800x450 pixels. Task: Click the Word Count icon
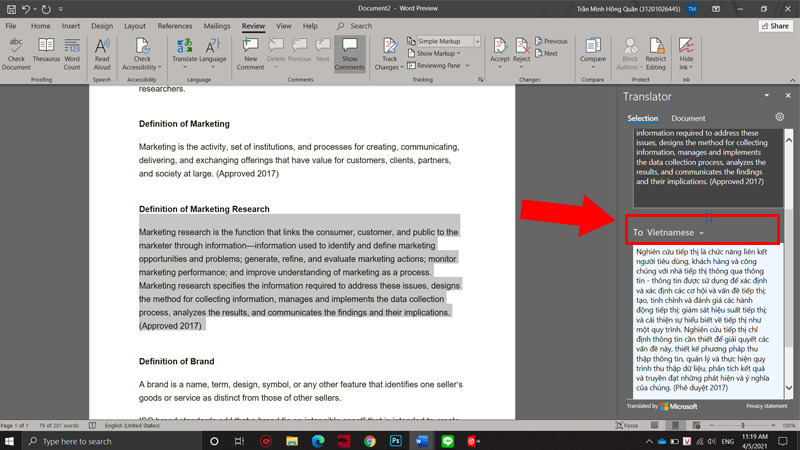[73, 50]
